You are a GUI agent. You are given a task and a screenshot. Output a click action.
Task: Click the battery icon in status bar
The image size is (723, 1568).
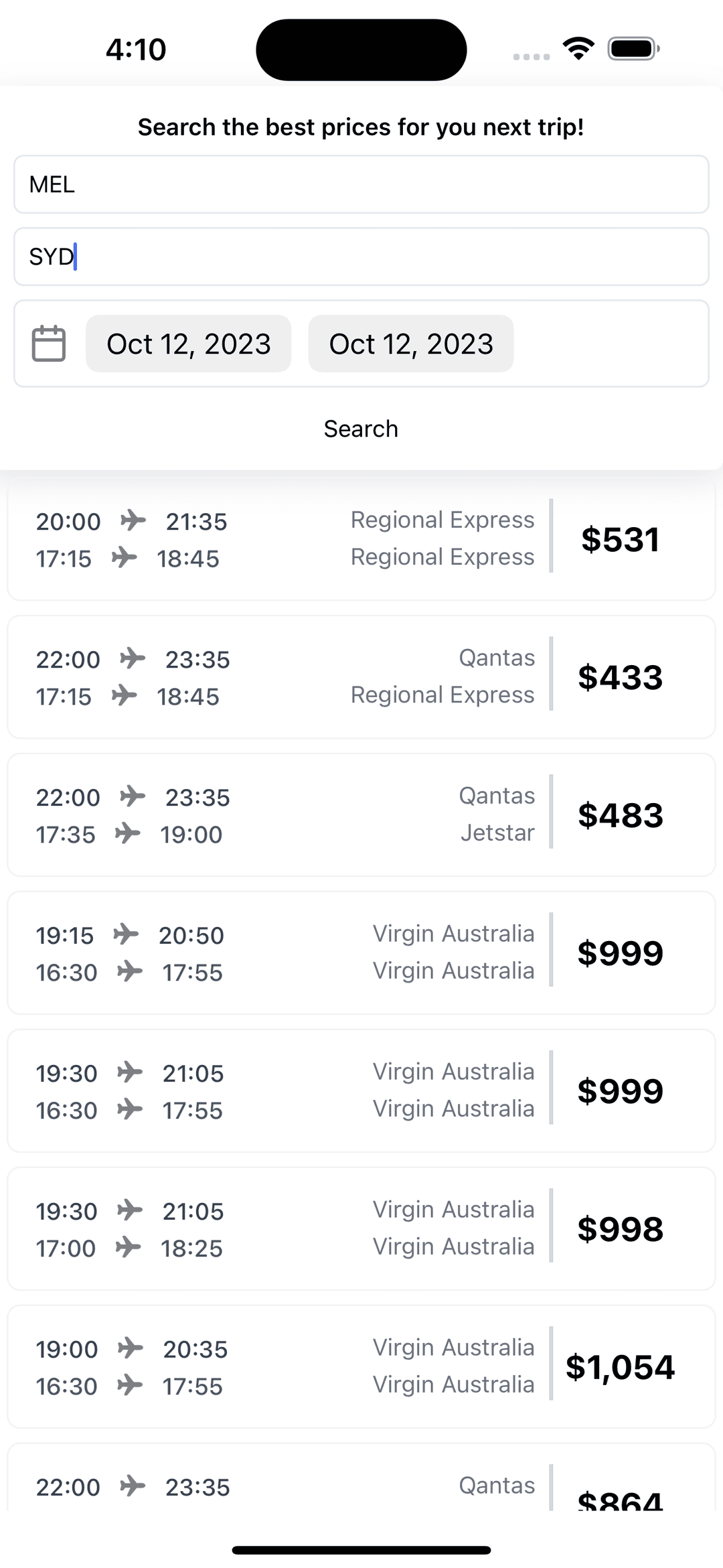point(633,49)
